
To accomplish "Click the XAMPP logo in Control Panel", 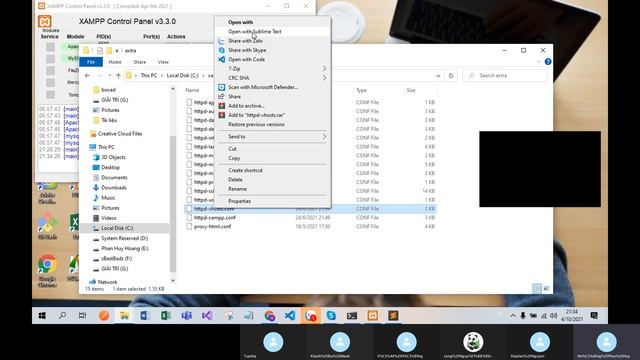I will [45, 21].
